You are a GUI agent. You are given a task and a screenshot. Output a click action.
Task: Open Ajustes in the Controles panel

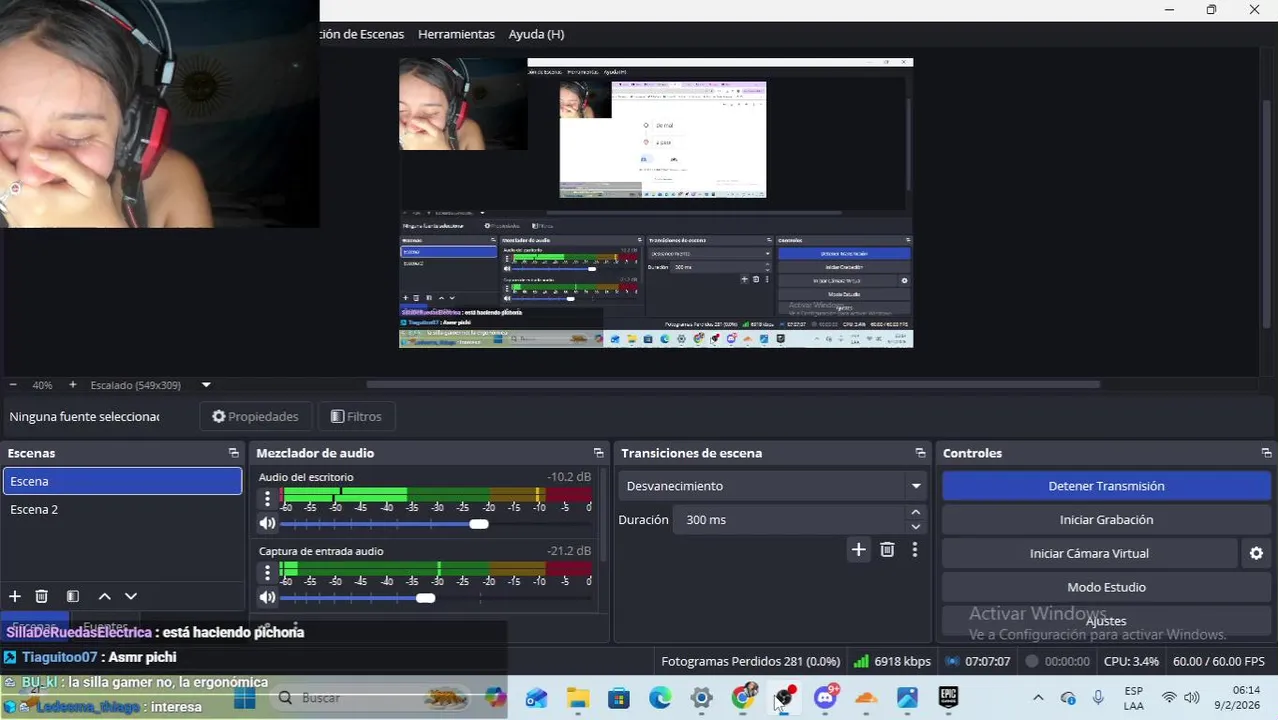[x=1106, y=621]
